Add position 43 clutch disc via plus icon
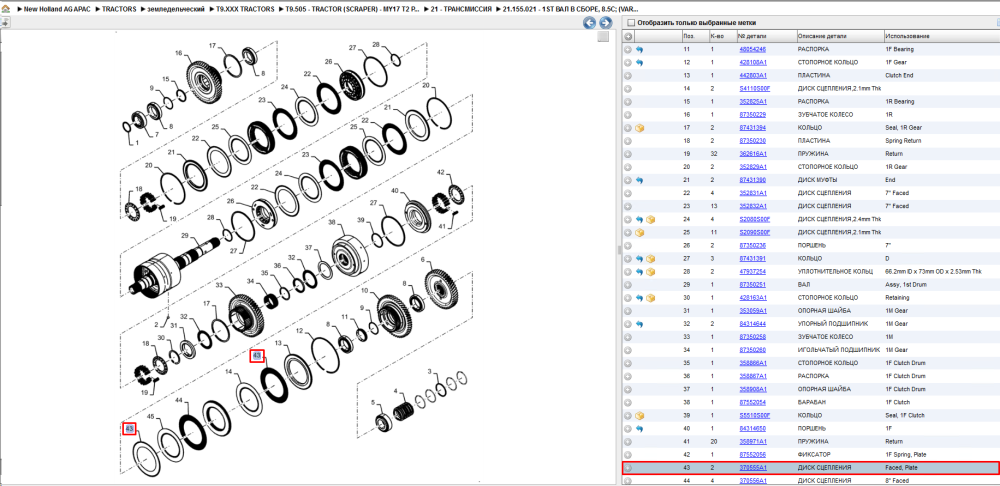This screenshot has width=1000, height=486. tap(628, 468)
